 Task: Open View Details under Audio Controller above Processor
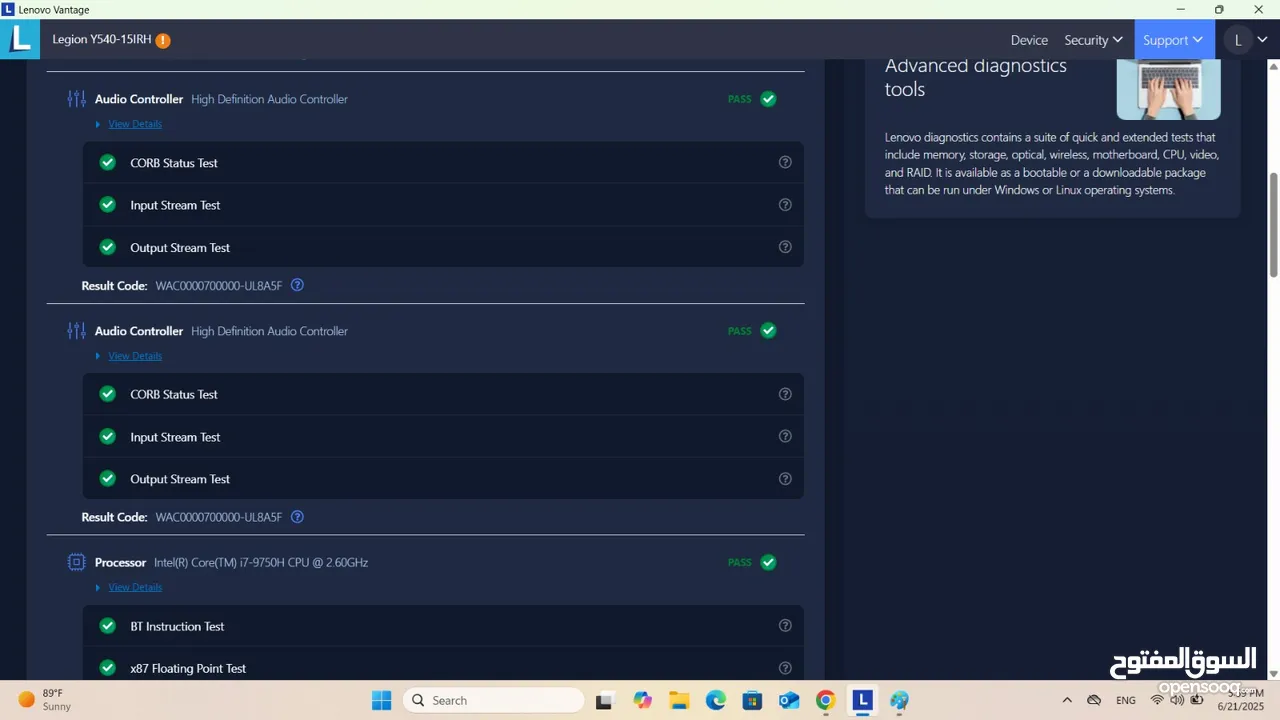coord(135,356)
